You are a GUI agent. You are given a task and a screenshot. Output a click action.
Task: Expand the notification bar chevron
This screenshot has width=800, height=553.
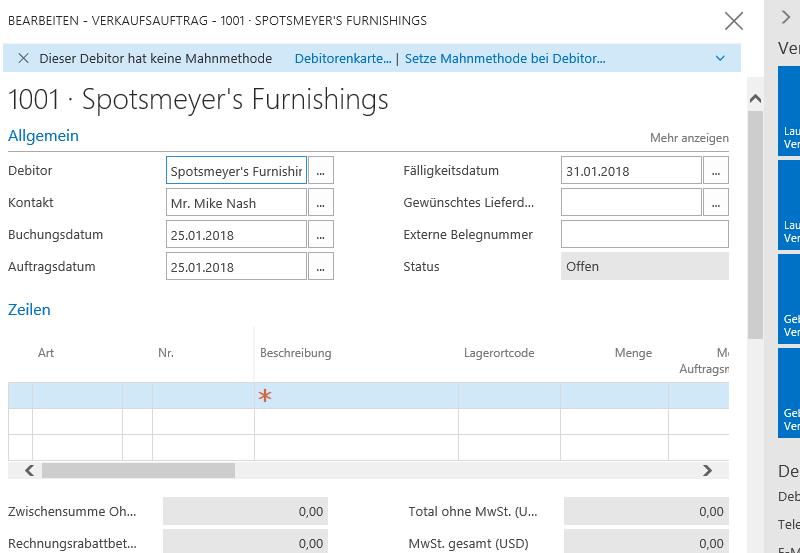click(720, 58)
